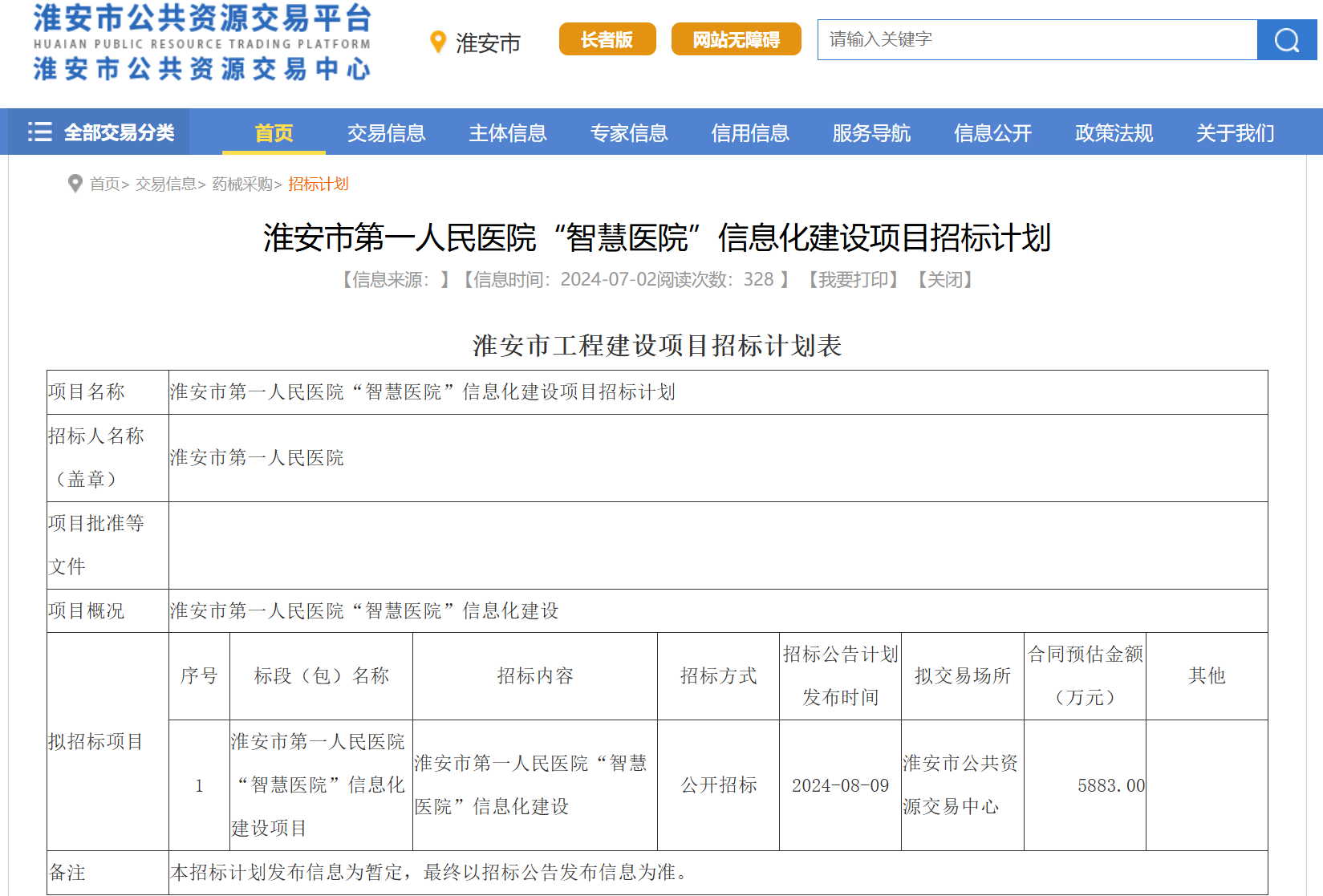Click the magnifier search button
The width and height of the screenshot is (1323, 896).
pyautogui.click(x=1286, y=40)
